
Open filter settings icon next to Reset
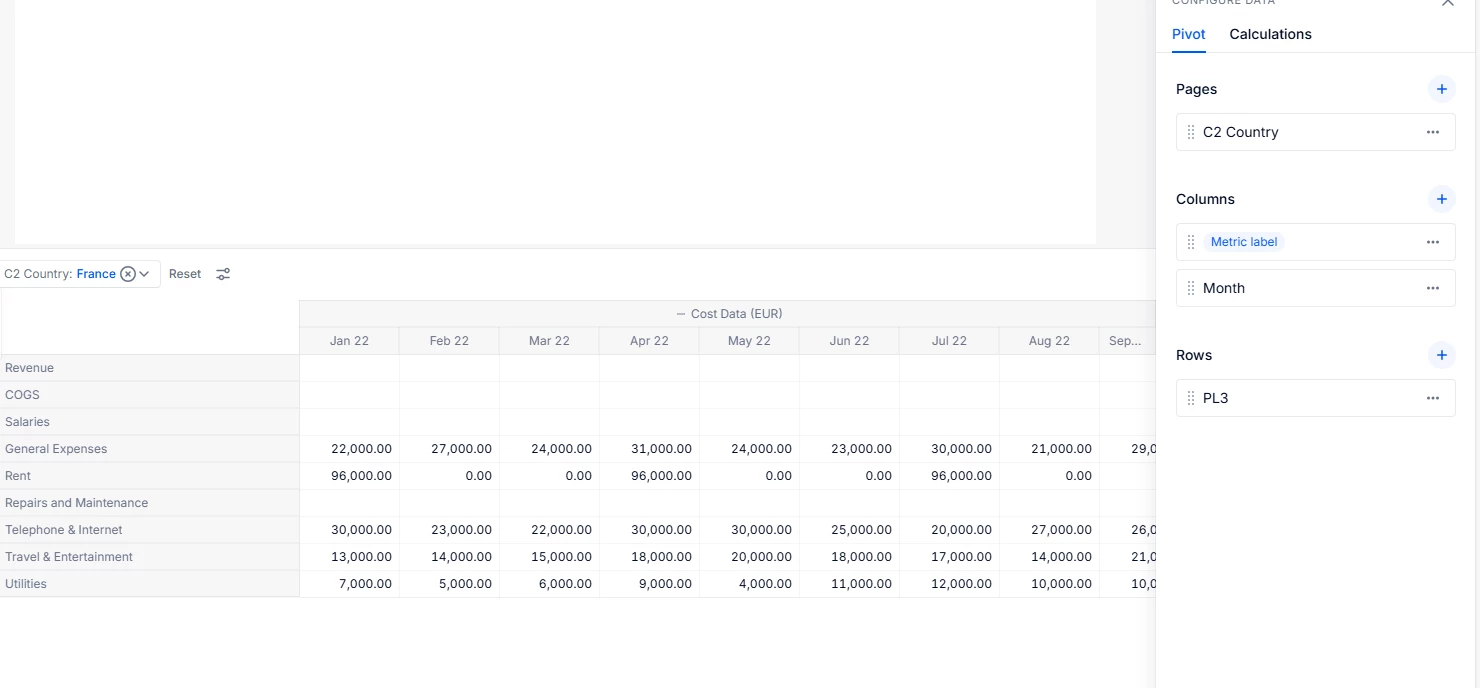point(223,274)
